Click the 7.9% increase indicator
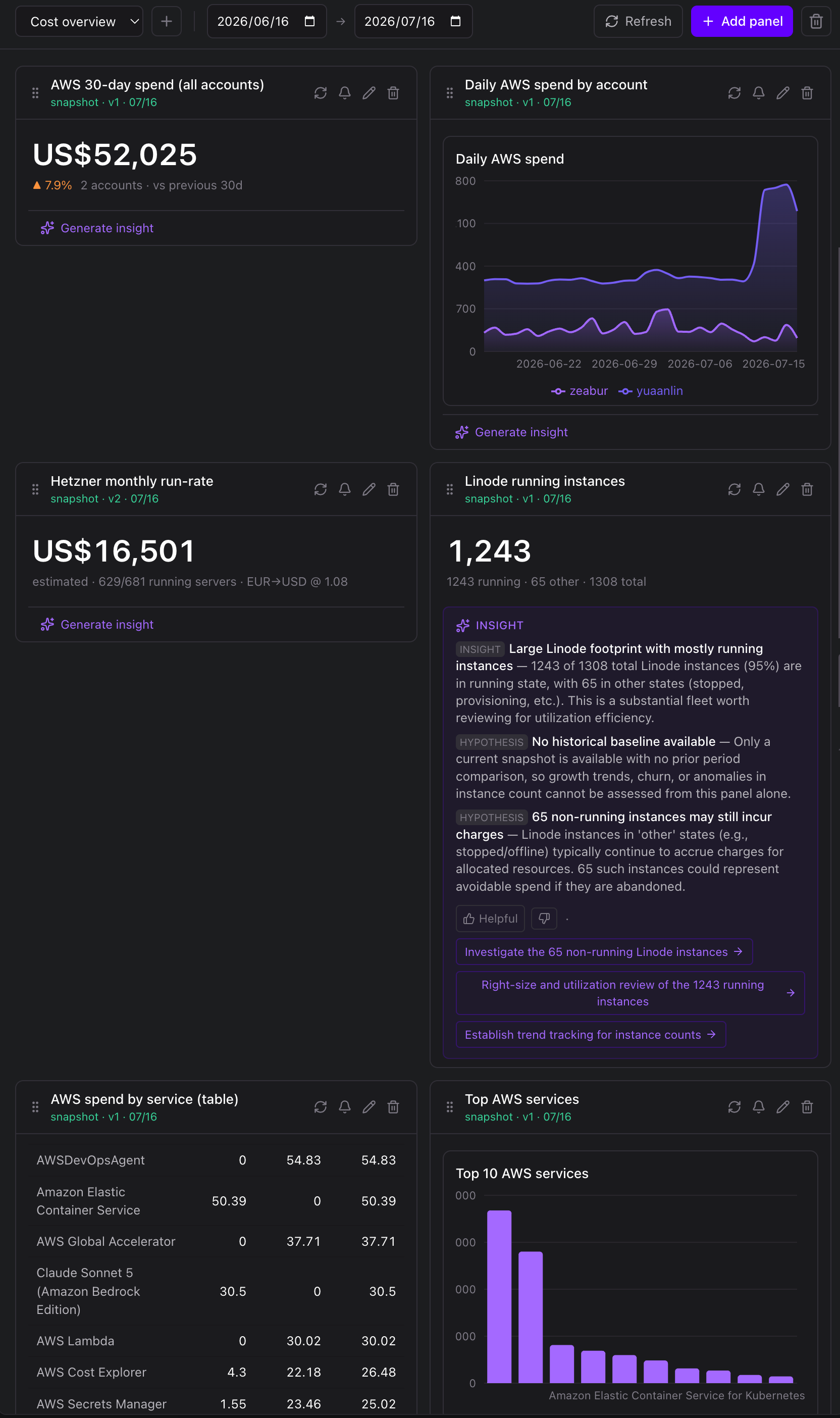Screen dimensions: 840x1418 click(52, 186)
